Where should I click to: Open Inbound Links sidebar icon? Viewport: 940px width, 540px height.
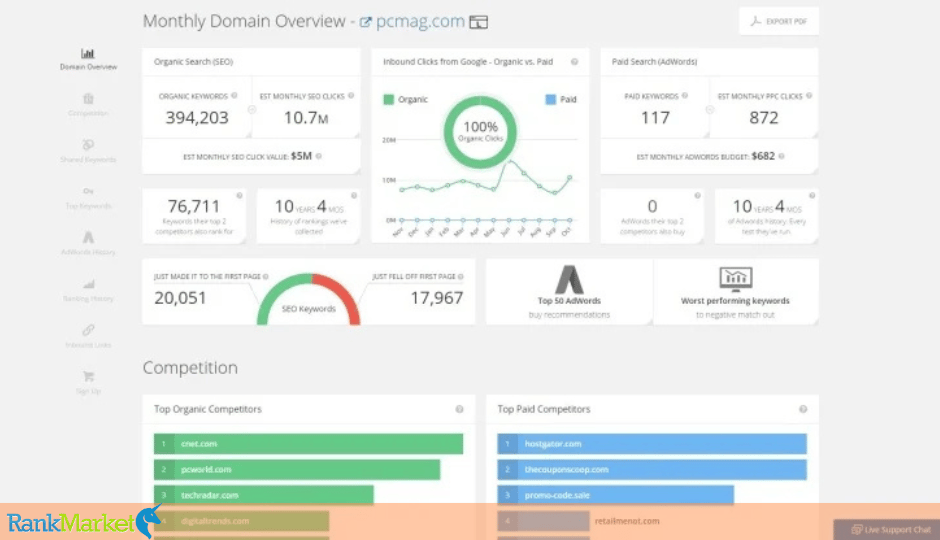tap(88, 330)
